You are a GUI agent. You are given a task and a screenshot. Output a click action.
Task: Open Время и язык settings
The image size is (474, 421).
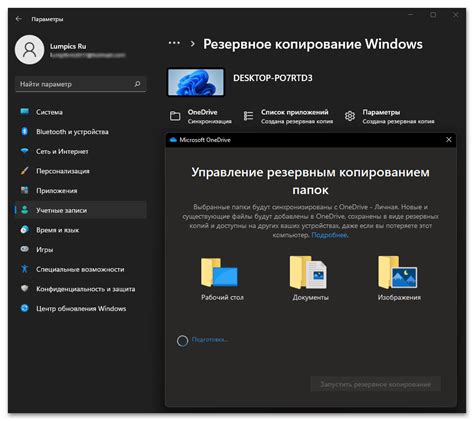tap(81, 230)
